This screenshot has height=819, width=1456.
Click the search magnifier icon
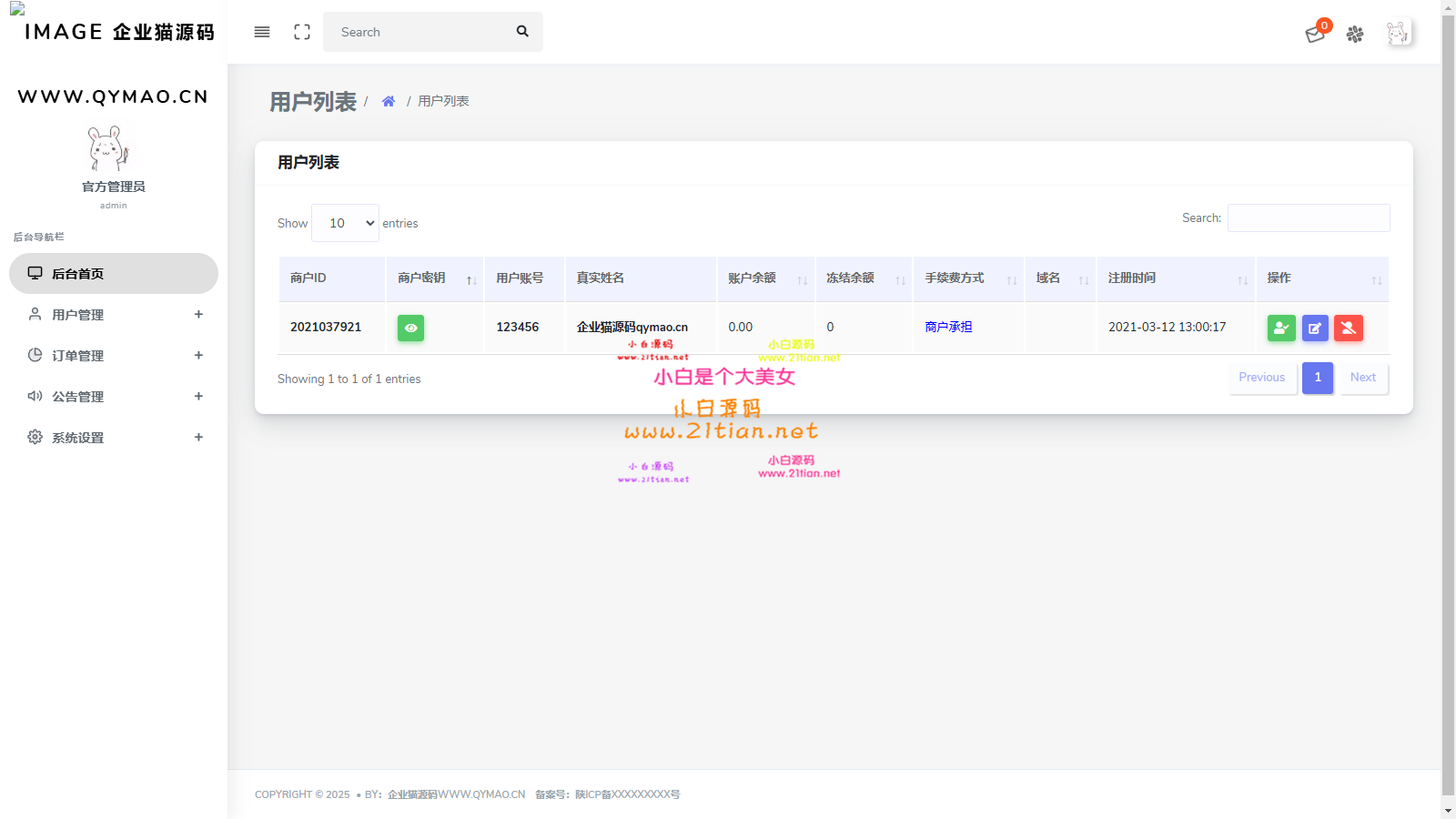(522, 32)
